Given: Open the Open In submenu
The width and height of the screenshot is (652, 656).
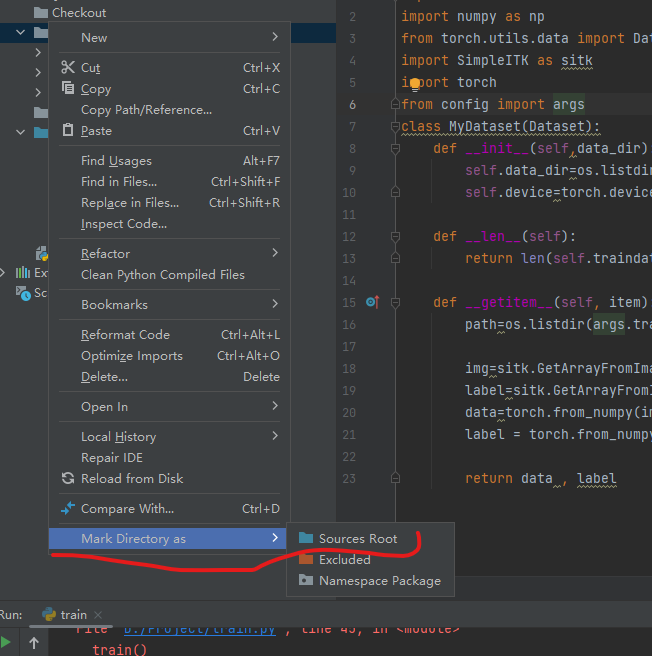Looking at the screenshot, I should (169, 407).
